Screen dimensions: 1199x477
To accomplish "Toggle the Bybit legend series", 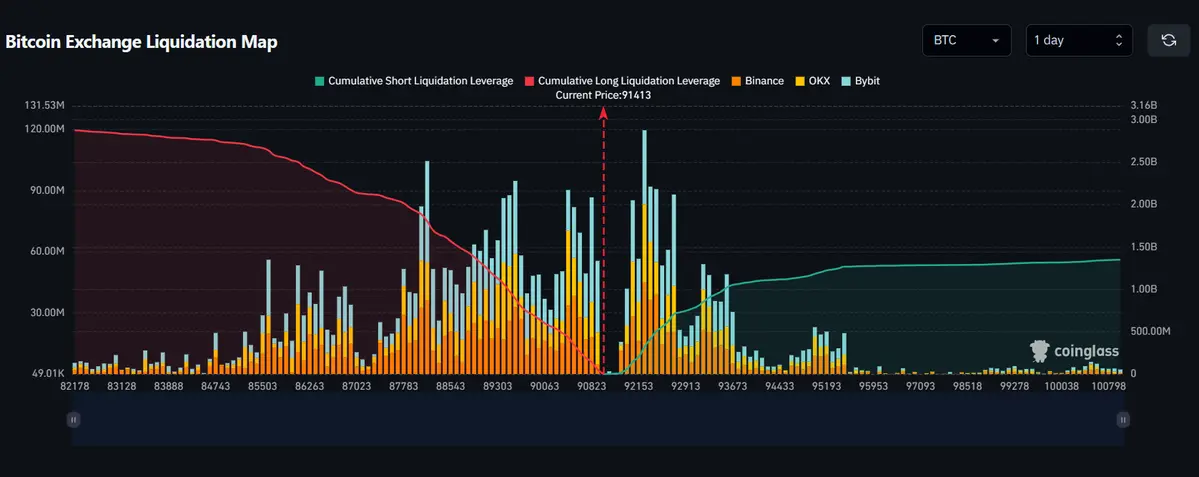I will (x=860, y=80).
